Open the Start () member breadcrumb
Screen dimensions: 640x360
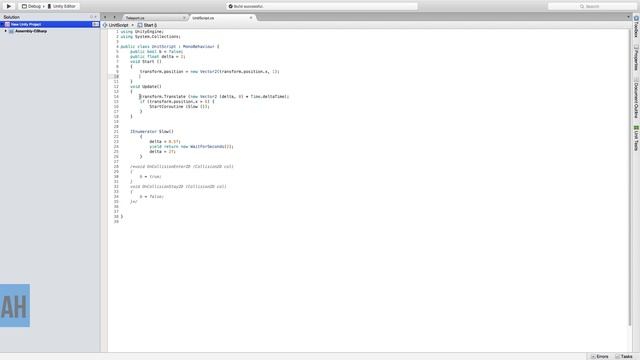pos(147,25)
